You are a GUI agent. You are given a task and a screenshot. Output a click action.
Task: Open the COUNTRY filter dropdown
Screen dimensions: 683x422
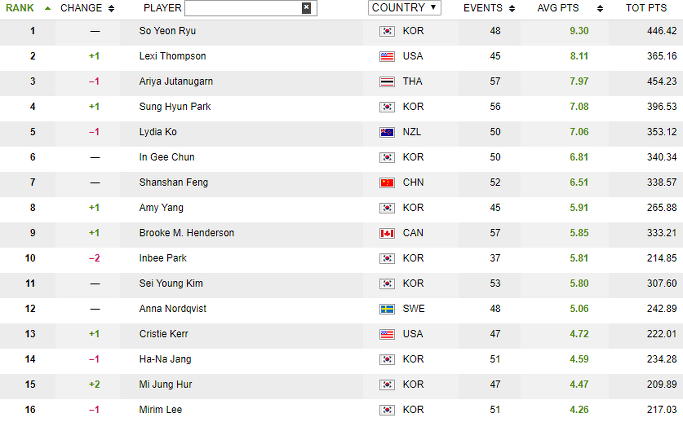[x=404, y=8]
